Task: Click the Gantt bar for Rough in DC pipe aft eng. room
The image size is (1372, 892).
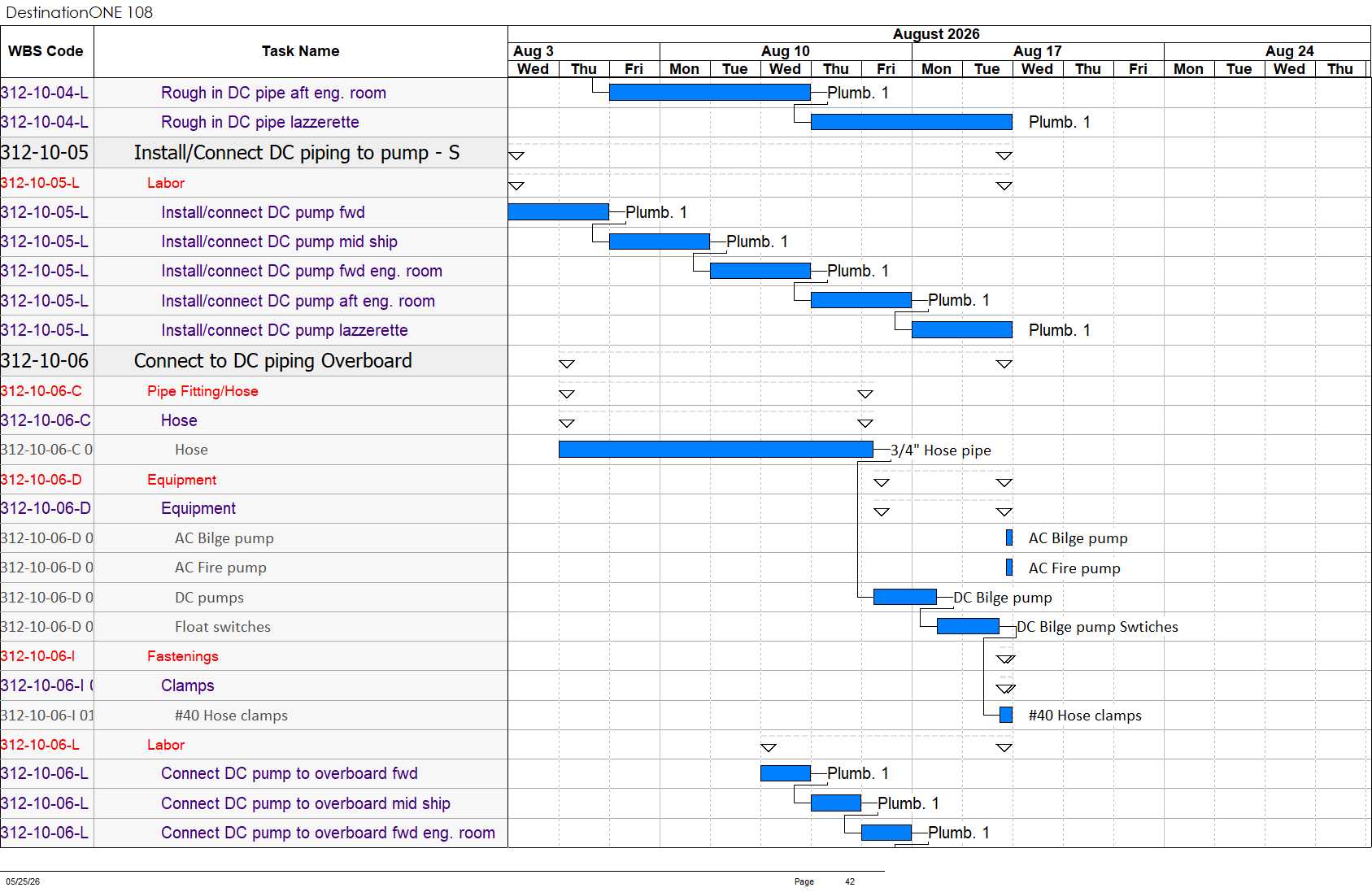Action: pos(710,93)
